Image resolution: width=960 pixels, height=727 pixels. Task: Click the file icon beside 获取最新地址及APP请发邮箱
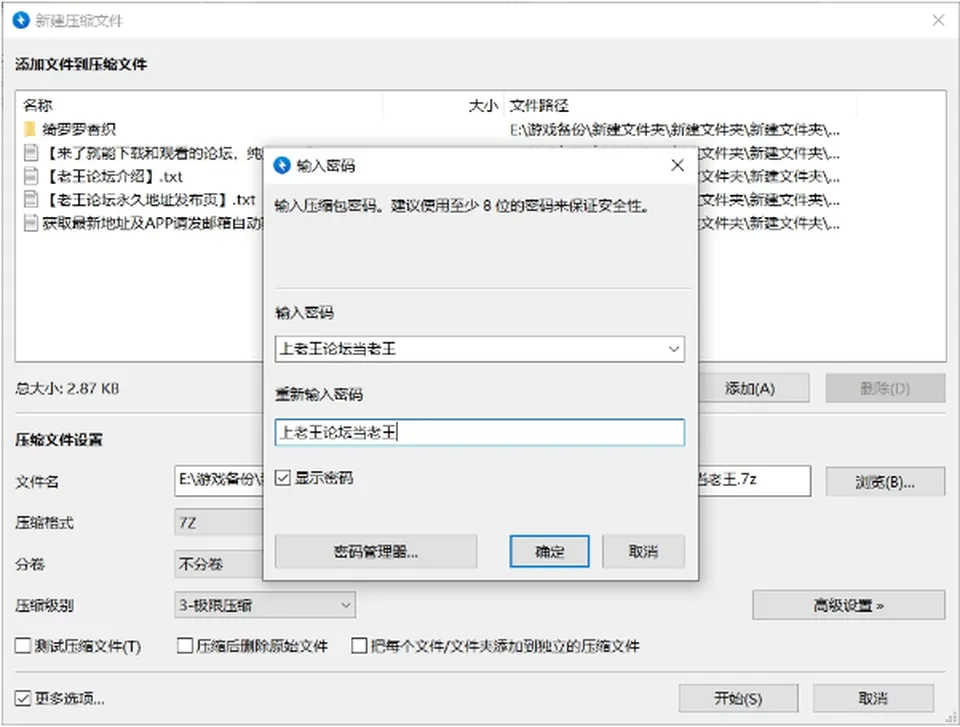[30, 223]
